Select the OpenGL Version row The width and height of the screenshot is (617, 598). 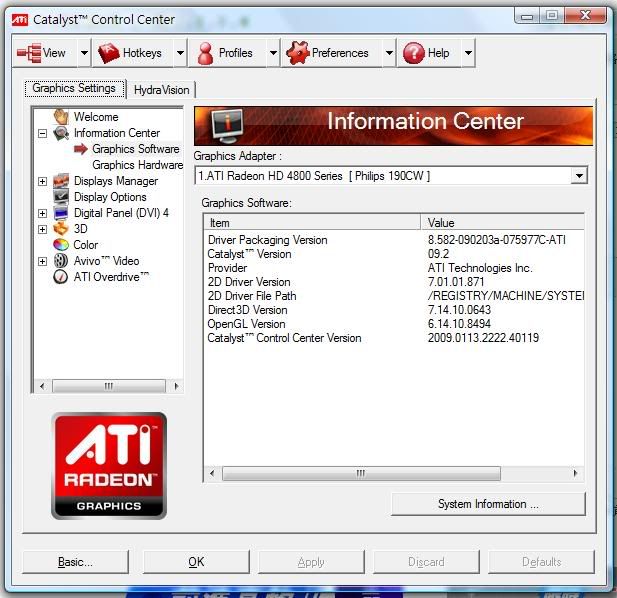pos(393,324)
